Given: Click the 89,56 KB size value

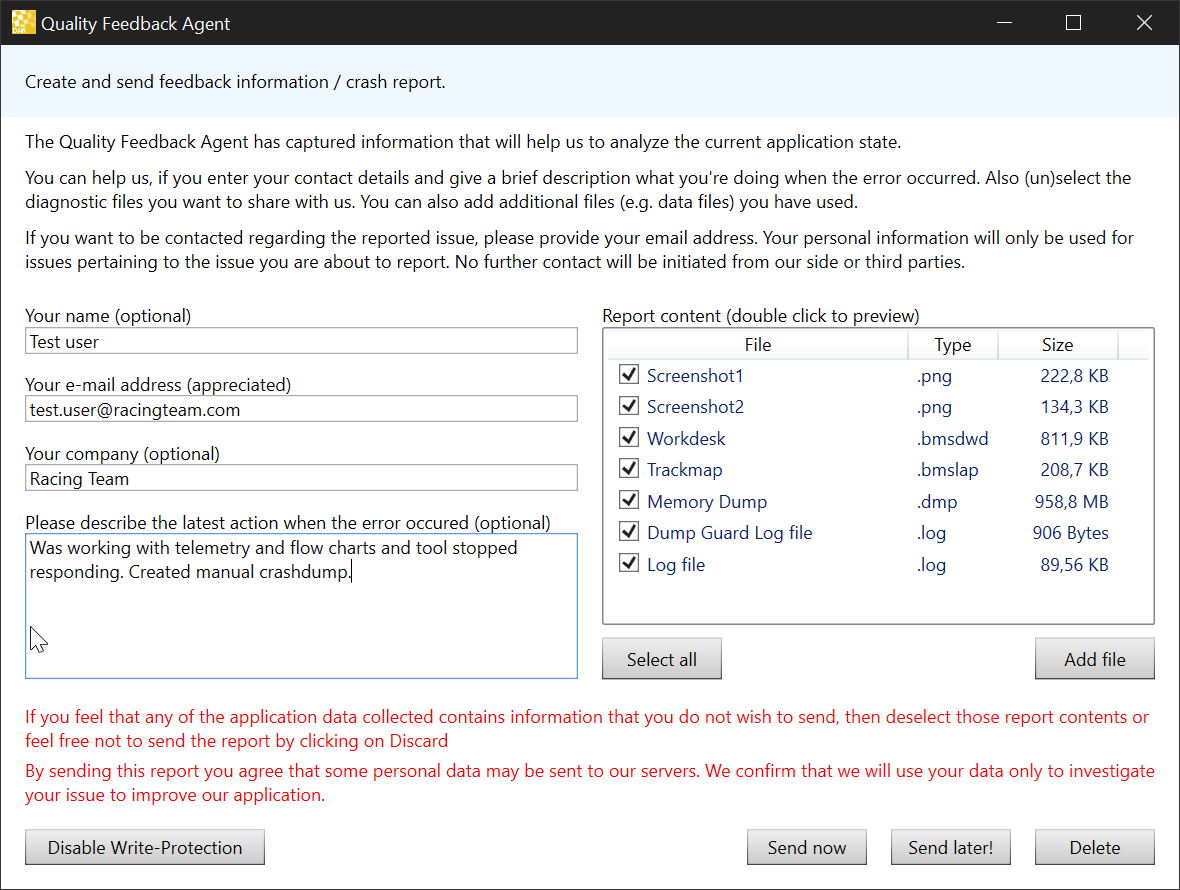Looking at the screenshot, I should pyautogui.click(x=1074, y=565).
